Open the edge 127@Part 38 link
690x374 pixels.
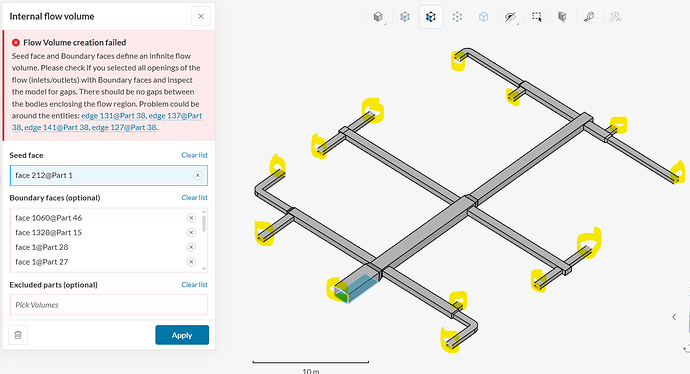124,128
